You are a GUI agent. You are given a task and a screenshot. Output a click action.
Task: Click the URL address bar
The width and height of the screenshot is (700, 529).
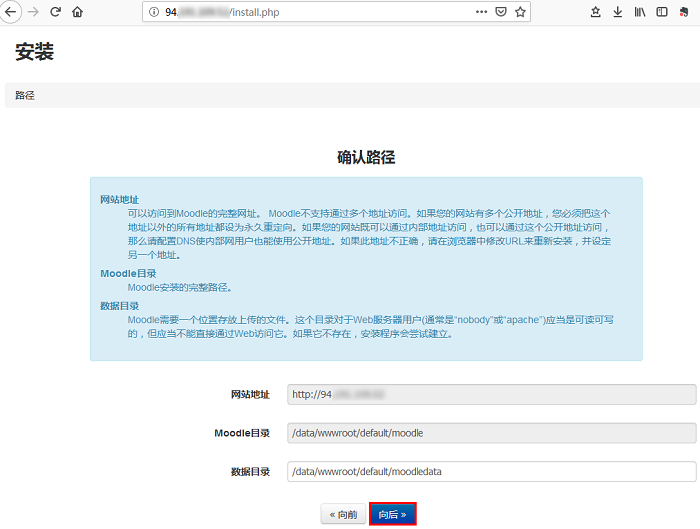pyautogui.click(x=320, y=12)
